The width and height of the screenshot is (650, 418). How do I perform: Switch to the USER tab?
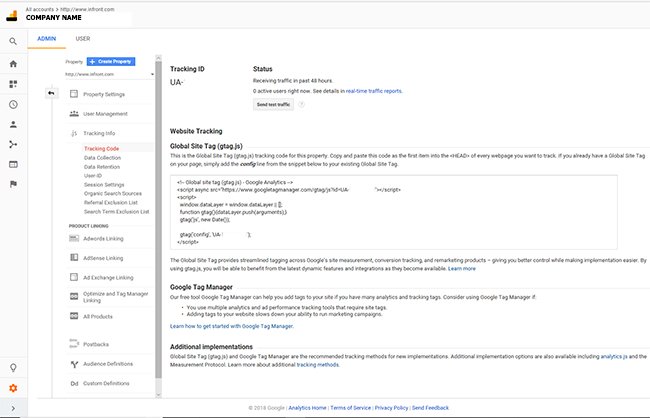(82, 39)
